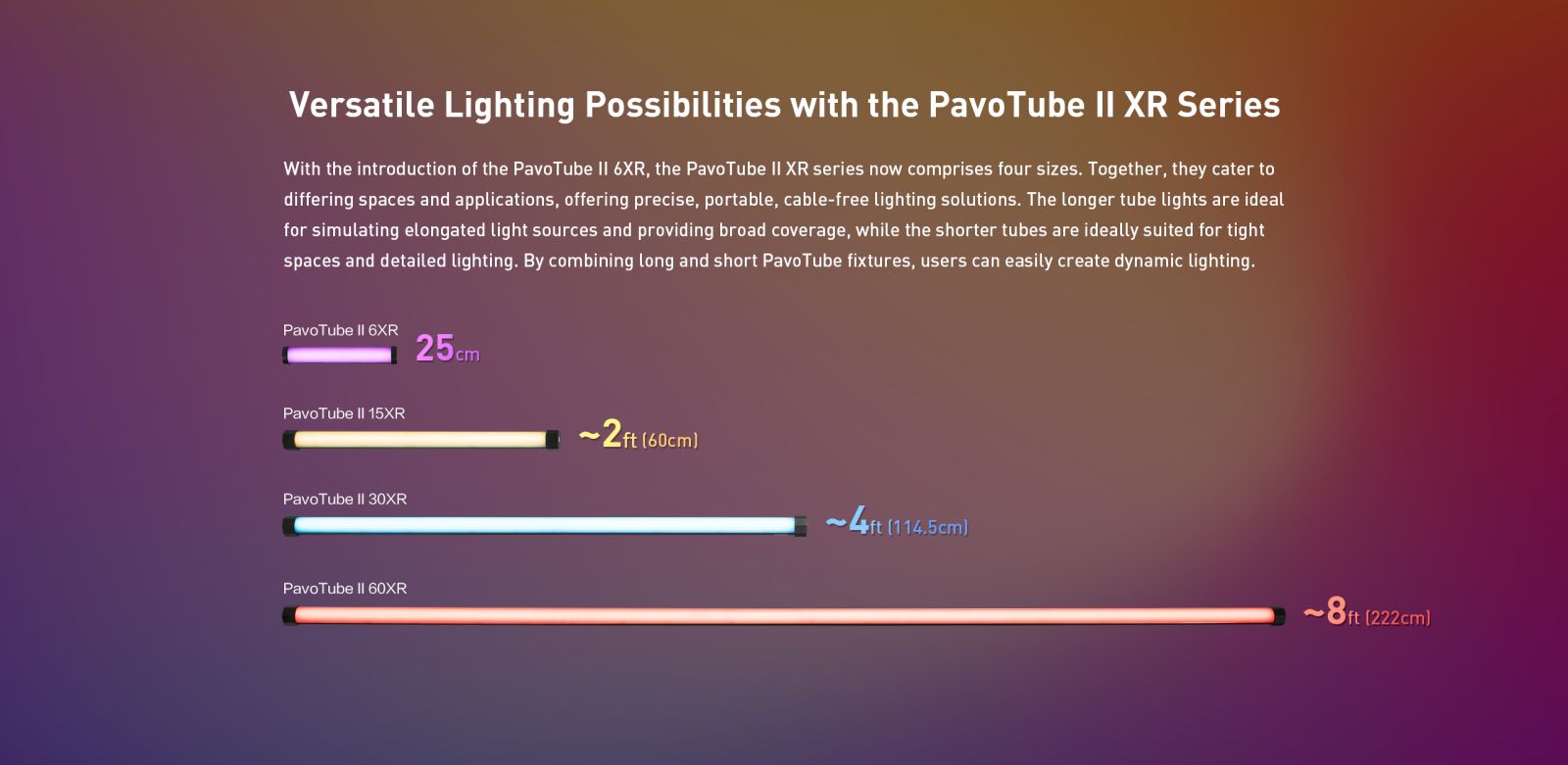Click the blue PavoTube II 30XR tube image
The width and height of the screenshot is (1568, 765).
tap(545, 526)
